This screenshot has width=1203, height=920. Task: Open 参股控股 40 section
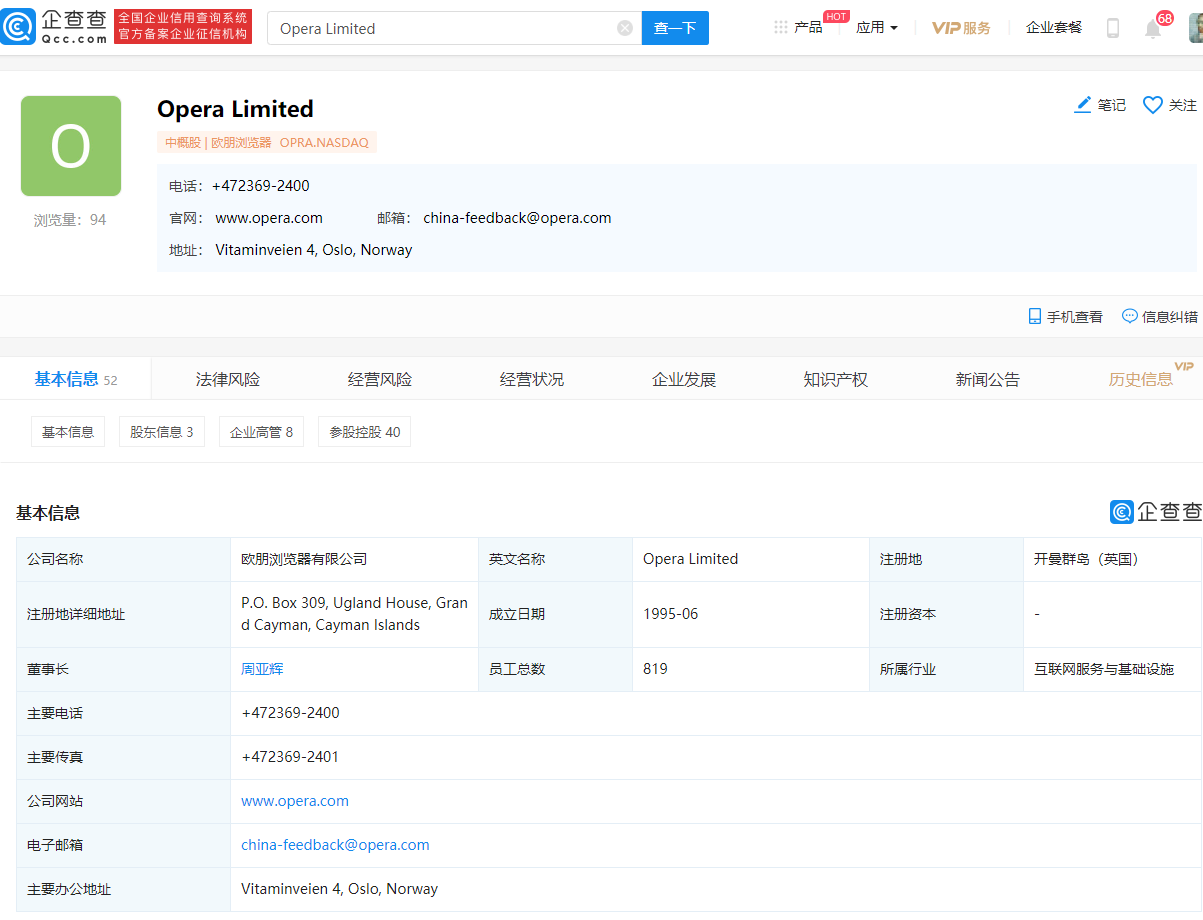[x=365, y=432]
